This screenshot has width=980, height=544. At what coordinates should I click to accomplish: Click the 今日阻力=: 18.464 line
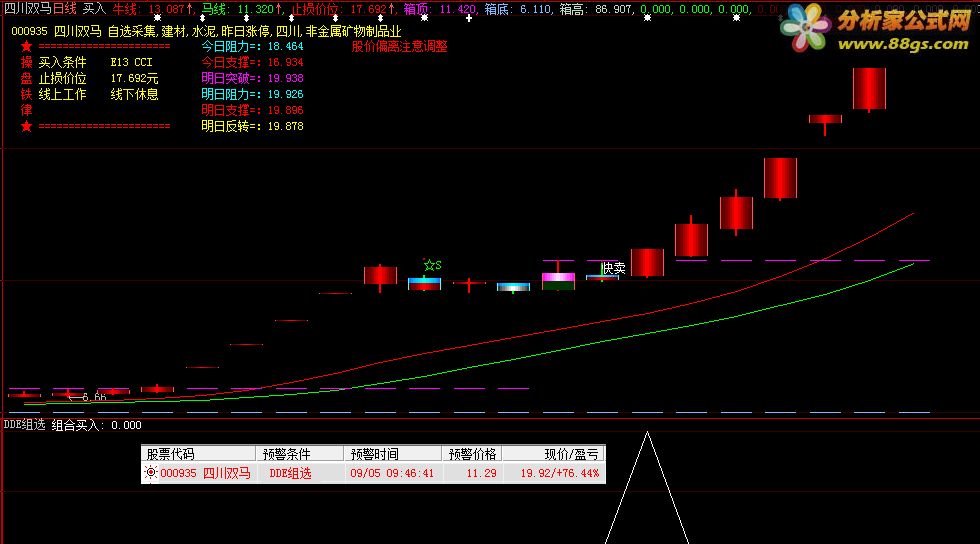coord(252,46)
